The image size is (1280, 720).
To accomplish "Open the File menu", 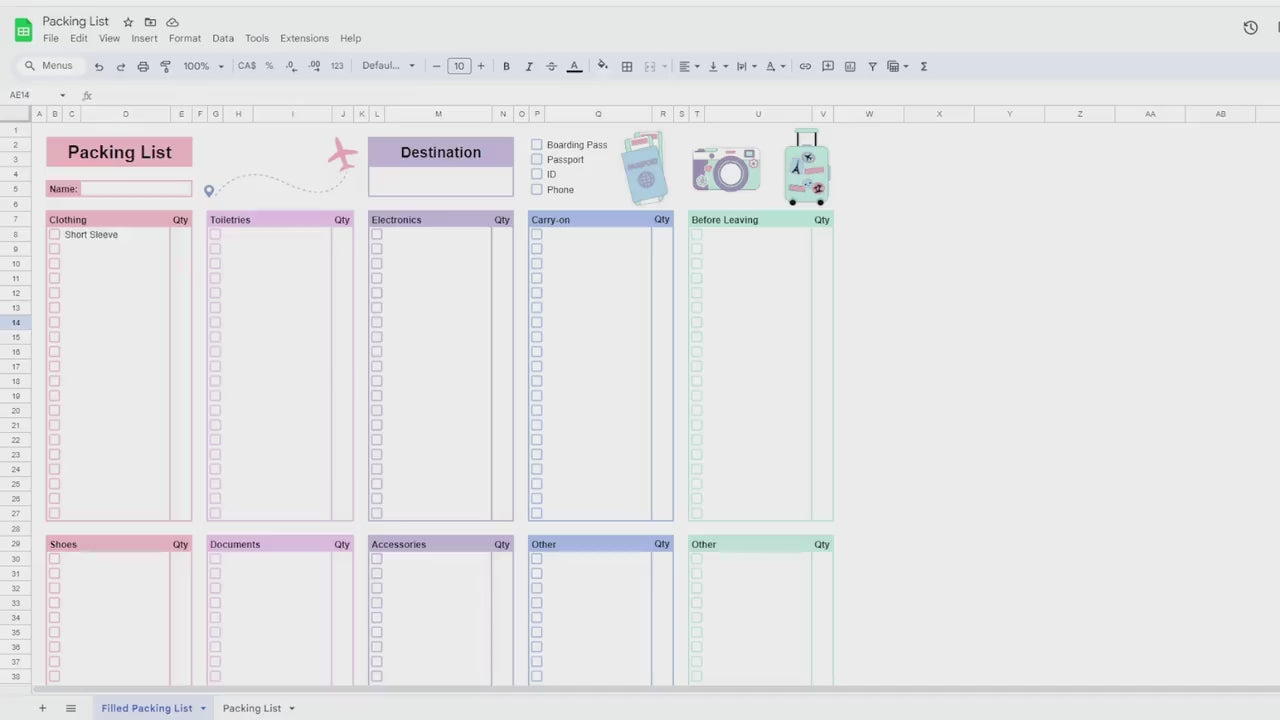I will pos(51,38).
